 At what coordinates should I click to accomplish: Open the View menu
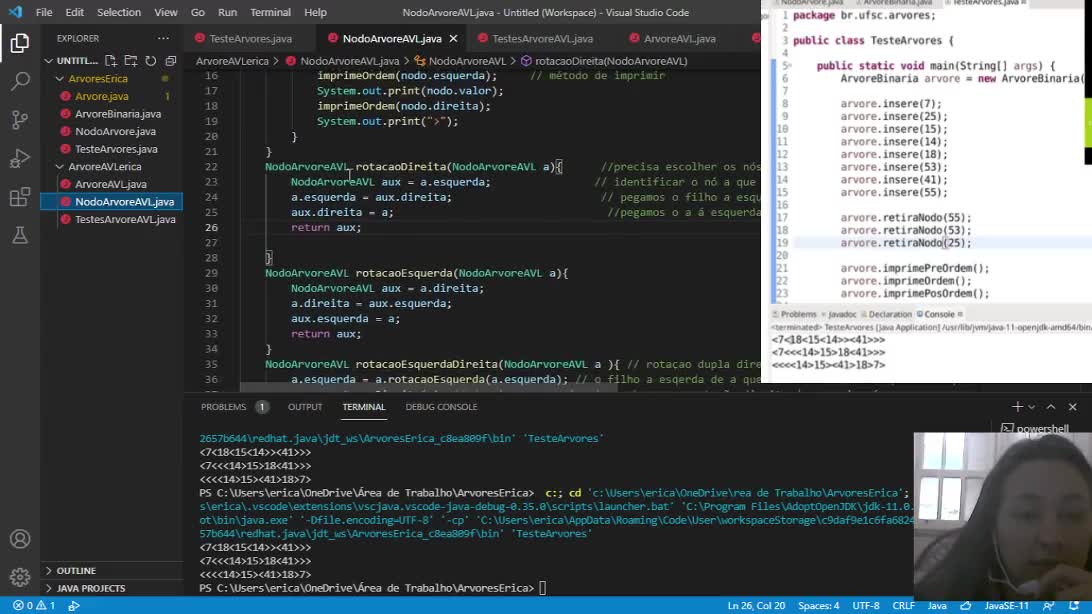[166, 13]
